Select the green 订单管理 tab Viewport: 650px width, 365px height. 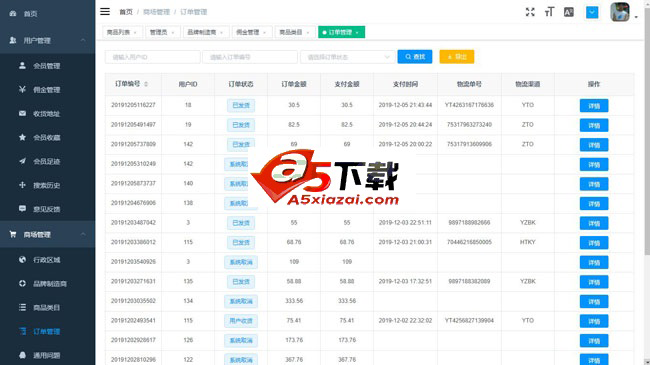(x=341, y=32)
